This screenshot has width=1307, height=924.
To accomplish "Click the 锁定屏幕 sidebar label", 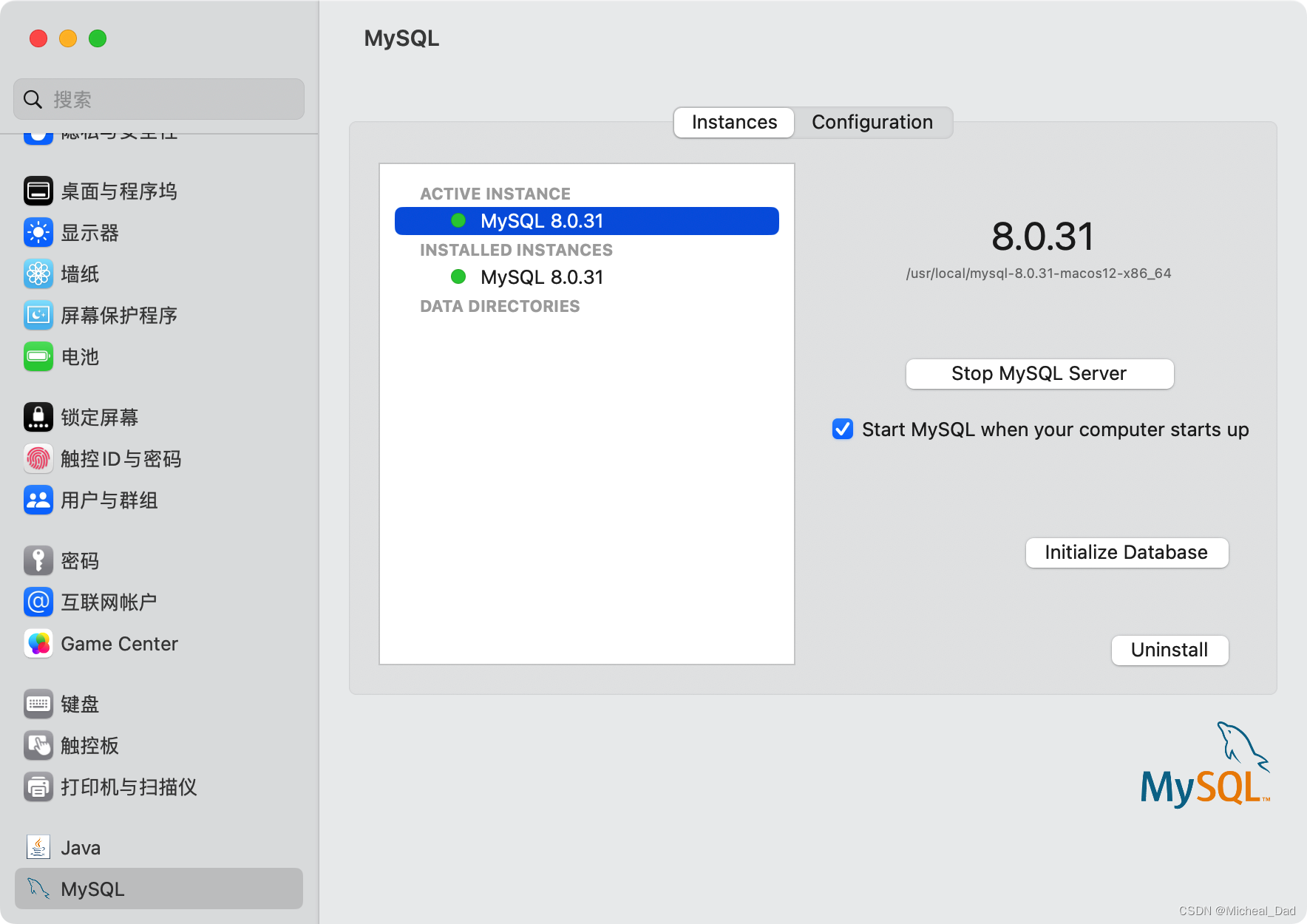I will (99, 418).
